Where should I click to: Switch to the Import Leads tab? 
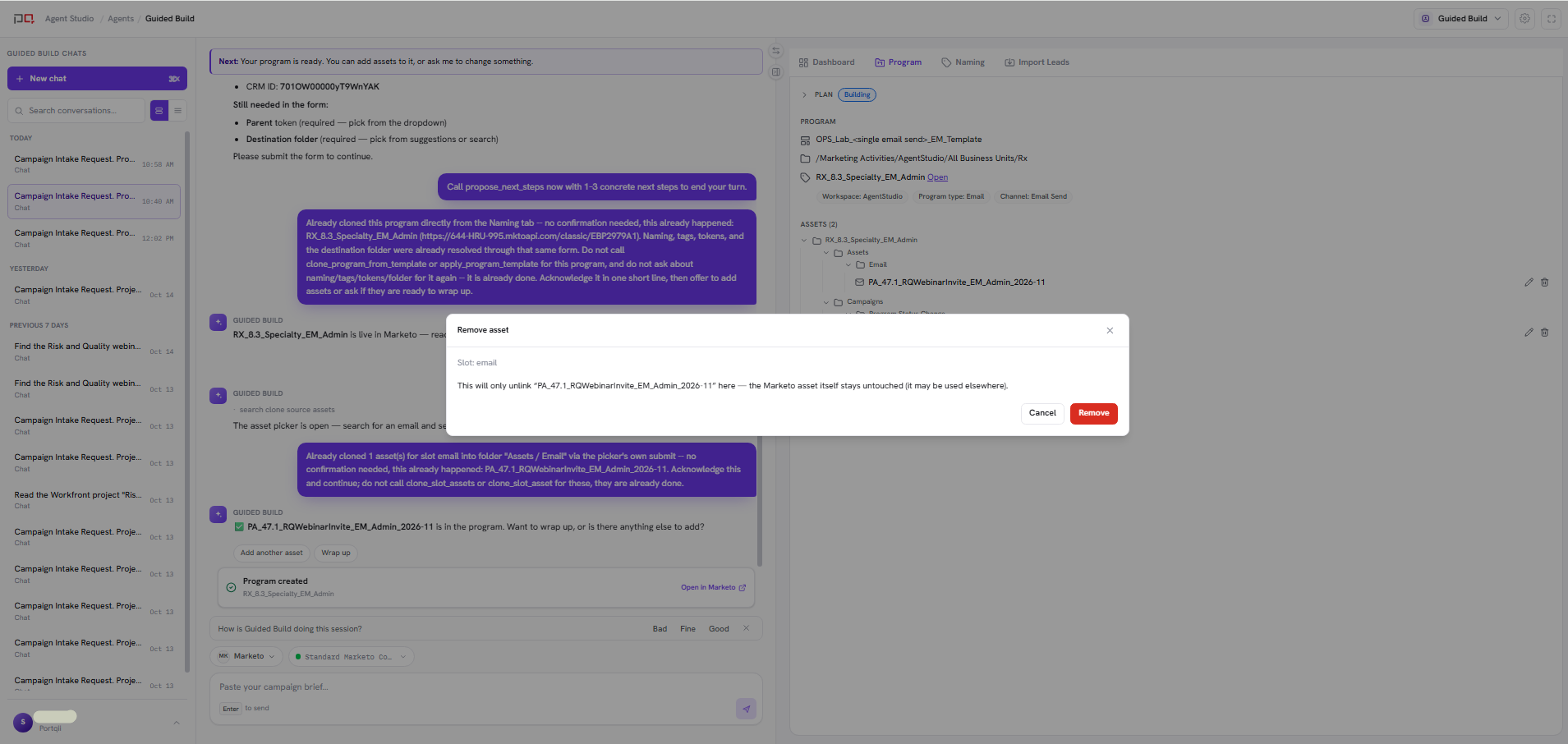pos(1037,62)
